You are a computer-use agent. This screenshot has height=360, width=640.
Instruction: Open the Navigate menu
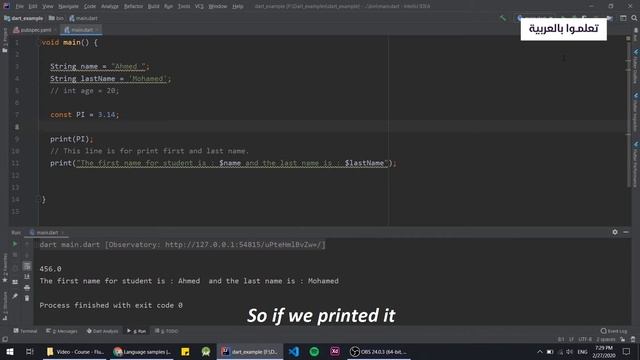pos(68,6)
